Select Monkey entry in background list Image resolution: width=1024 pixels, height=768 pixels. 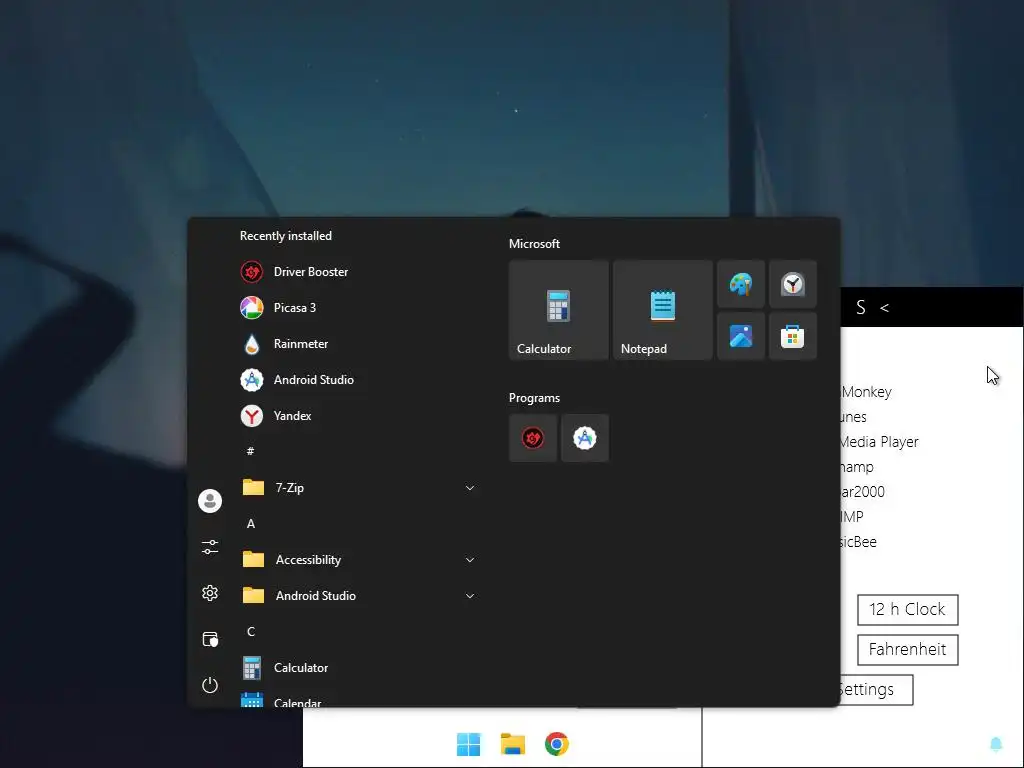(x=866, y=392)
